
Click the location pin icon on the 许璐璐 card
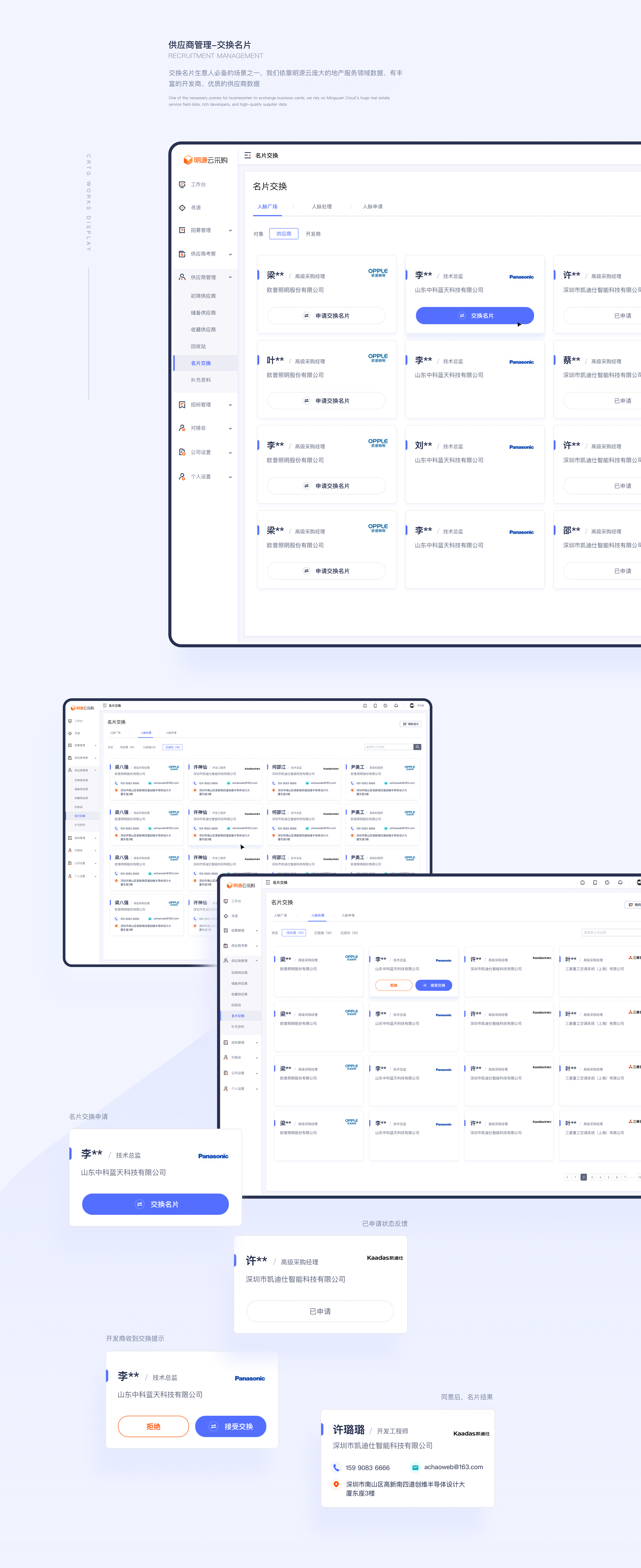click(x=336, y=1484)
